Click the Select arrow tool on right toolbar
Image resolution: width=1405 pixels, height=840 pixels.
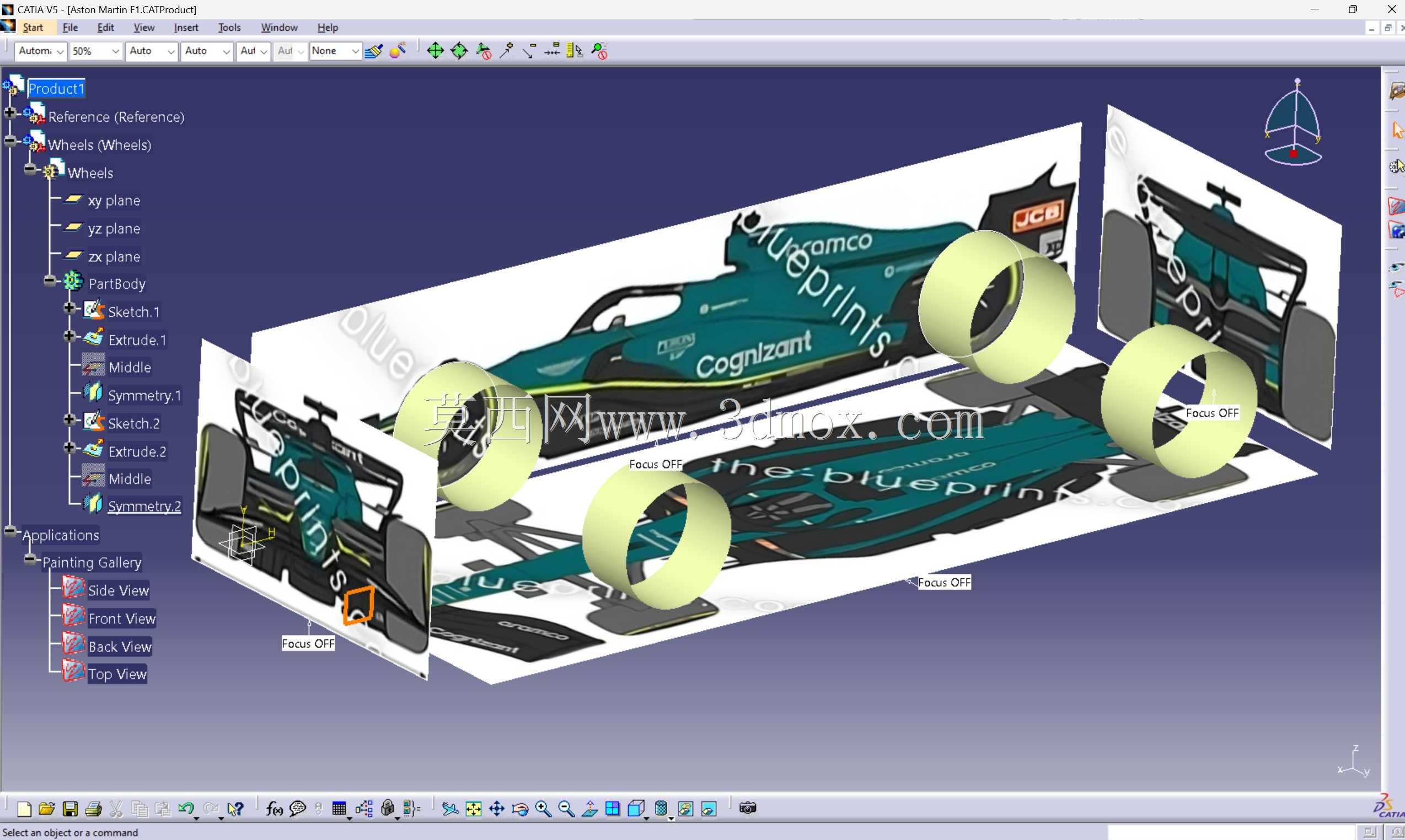tap(1398, 130)
